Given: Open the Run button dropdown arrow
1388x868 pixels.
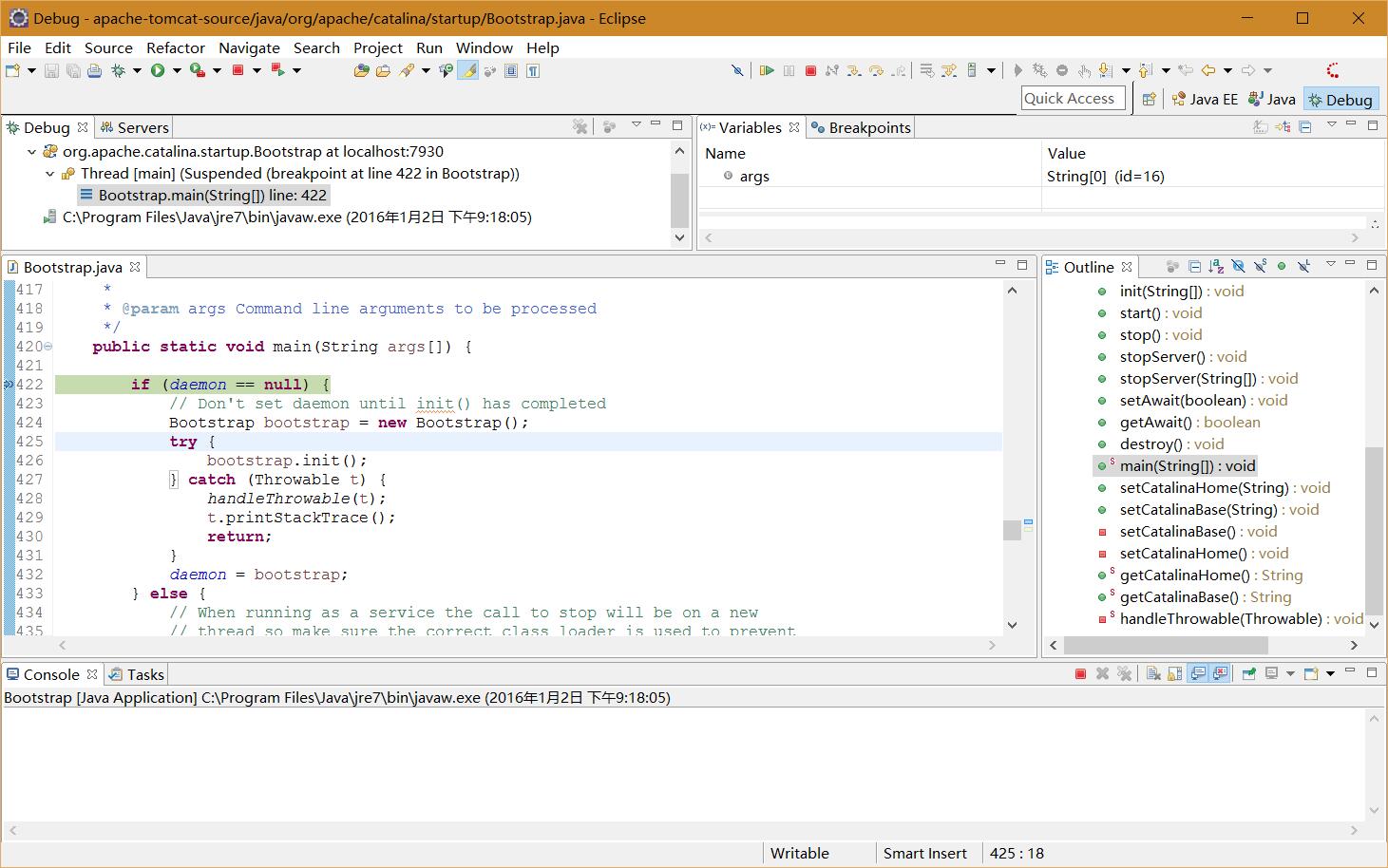Looking at the screenshot, I should 177,71.
